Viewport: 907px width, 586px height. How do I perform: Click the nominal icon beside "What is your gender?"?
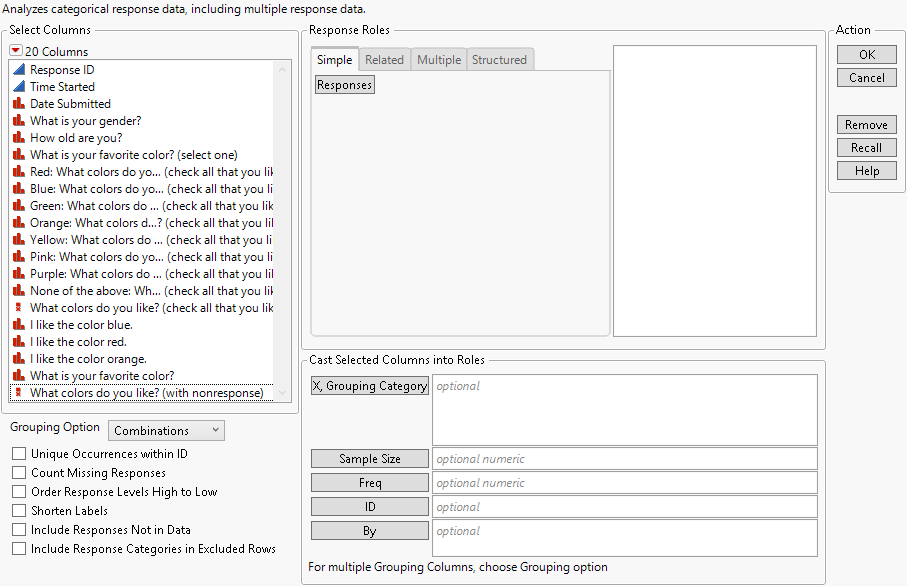click(19, 120)
